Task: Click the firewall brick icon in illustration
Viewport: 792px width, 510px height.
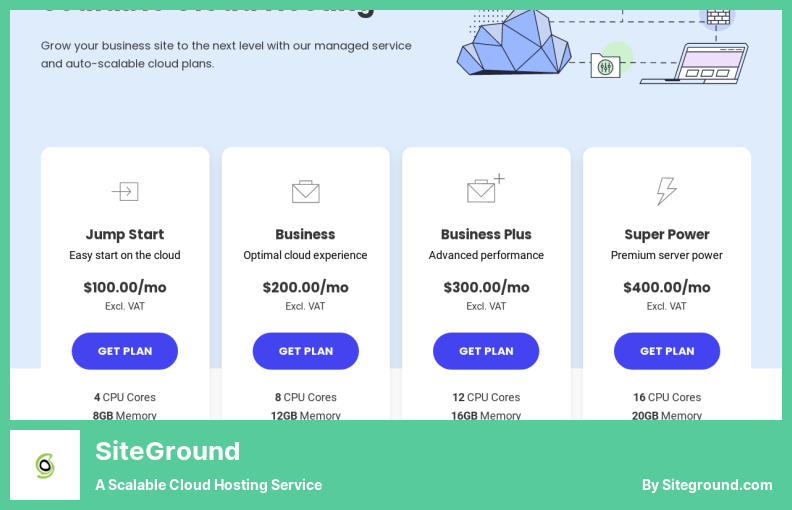Action: pos(718,15)
